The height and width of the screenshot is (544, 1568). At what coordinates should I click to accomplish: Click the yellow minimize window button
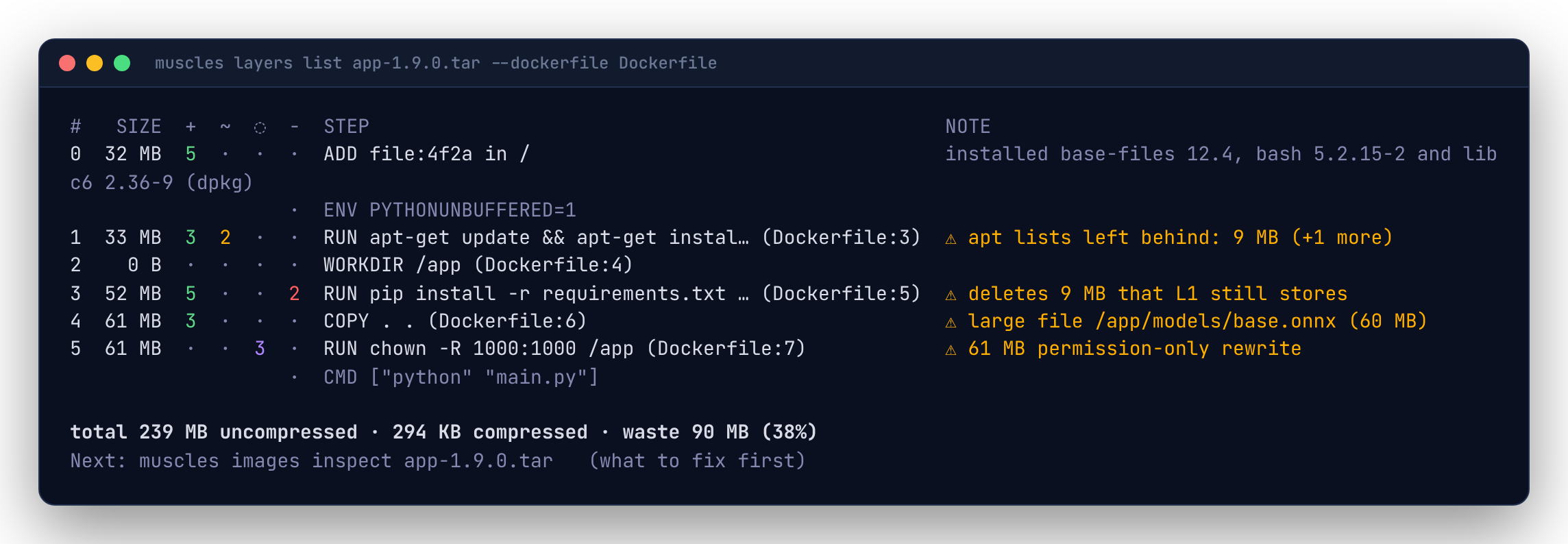(x=95, y=63)
